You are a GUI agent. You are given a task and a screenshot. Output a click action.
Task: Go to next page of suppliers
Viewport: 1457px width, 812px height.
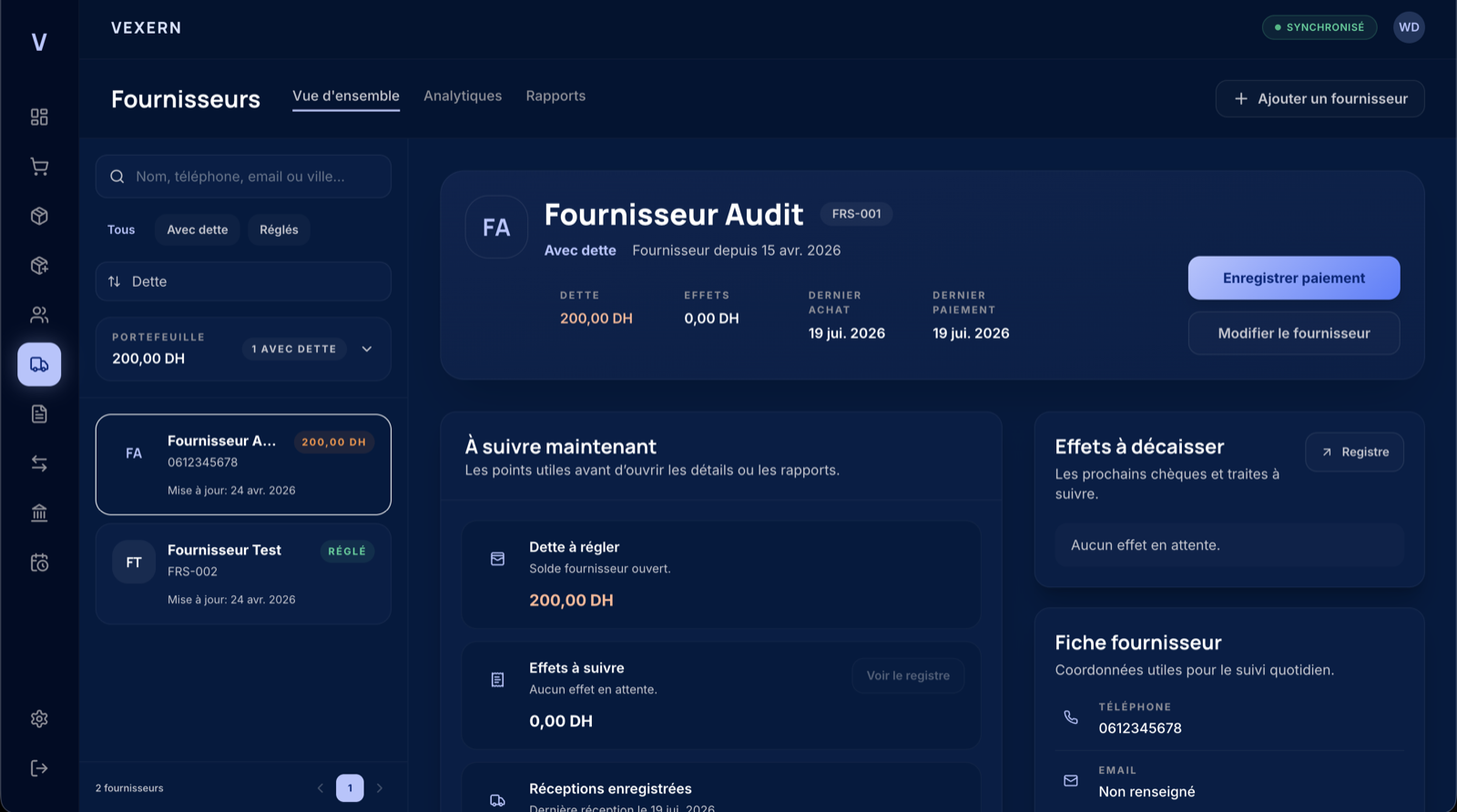point(380,788)
